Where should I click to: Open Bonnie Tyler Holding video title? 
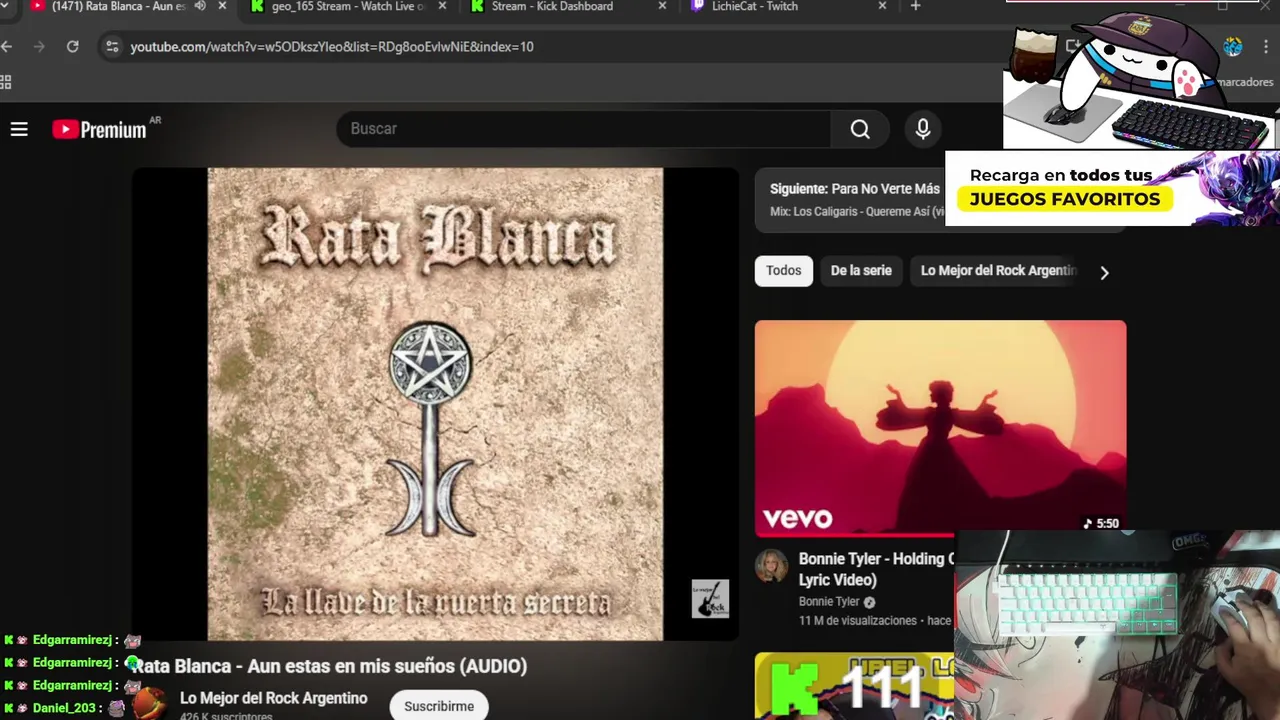(x=877, y=569)
